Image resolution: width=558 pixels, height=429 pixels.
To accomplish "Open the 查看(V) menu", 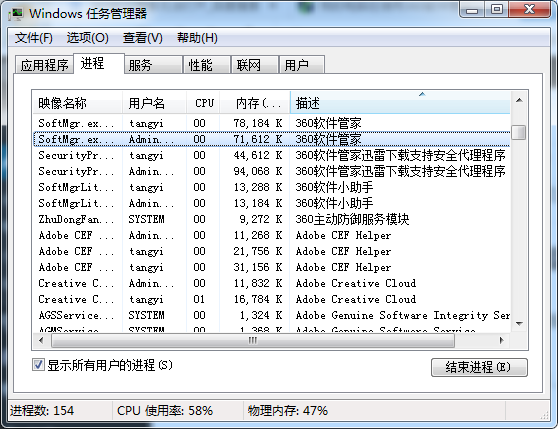I will [x=143, y=38].
